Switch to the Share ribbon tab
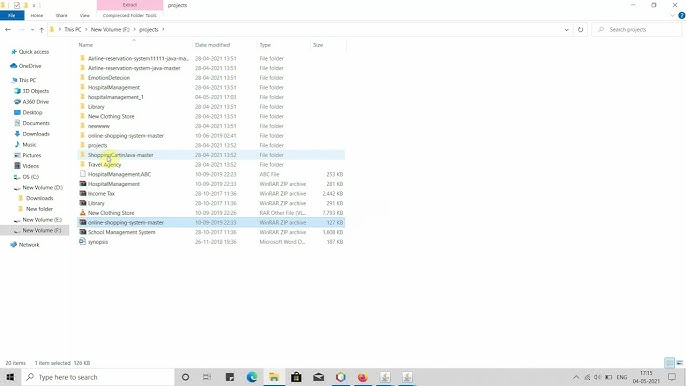The height and width of the screenshot is (386, 686). (x=61, y=15)
